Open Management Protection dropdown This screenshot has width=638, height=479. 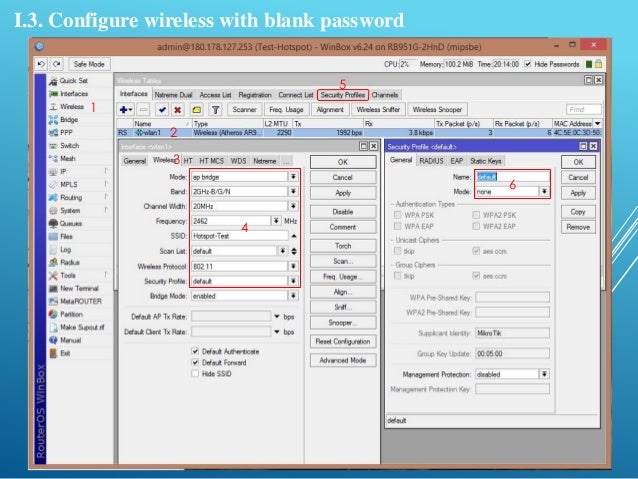coord(544,374)
